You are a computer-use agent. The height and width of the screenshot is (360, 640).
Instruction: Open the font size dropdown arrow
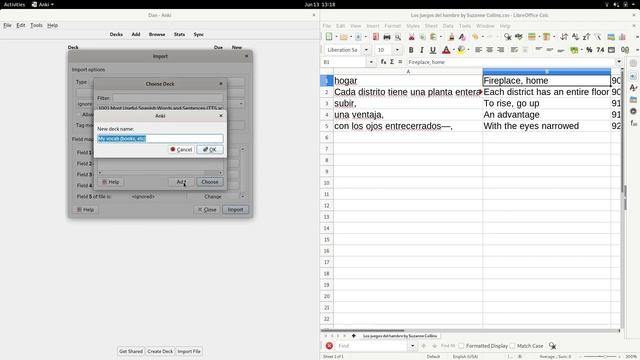pyautogui.click(x=397, y=50)
